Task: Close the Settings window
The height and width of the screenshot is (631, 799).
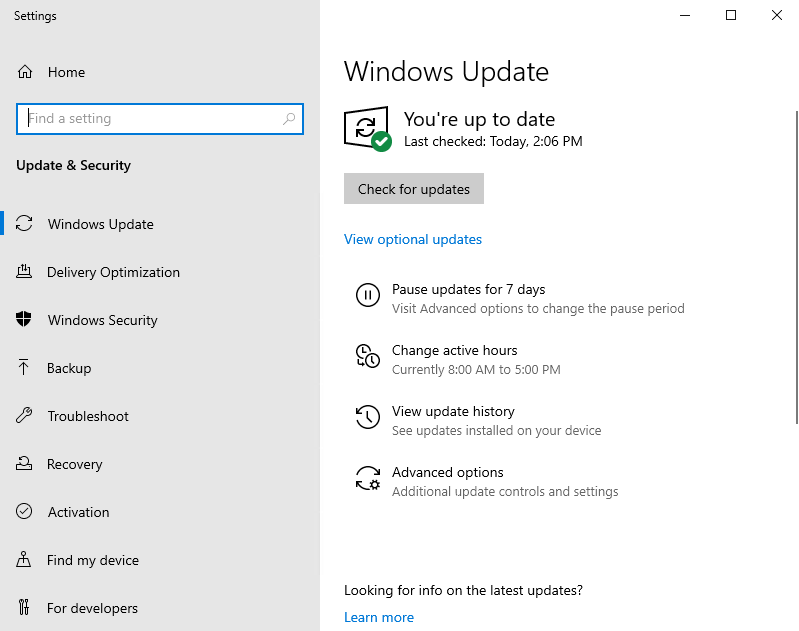Action: pos(777,15)
